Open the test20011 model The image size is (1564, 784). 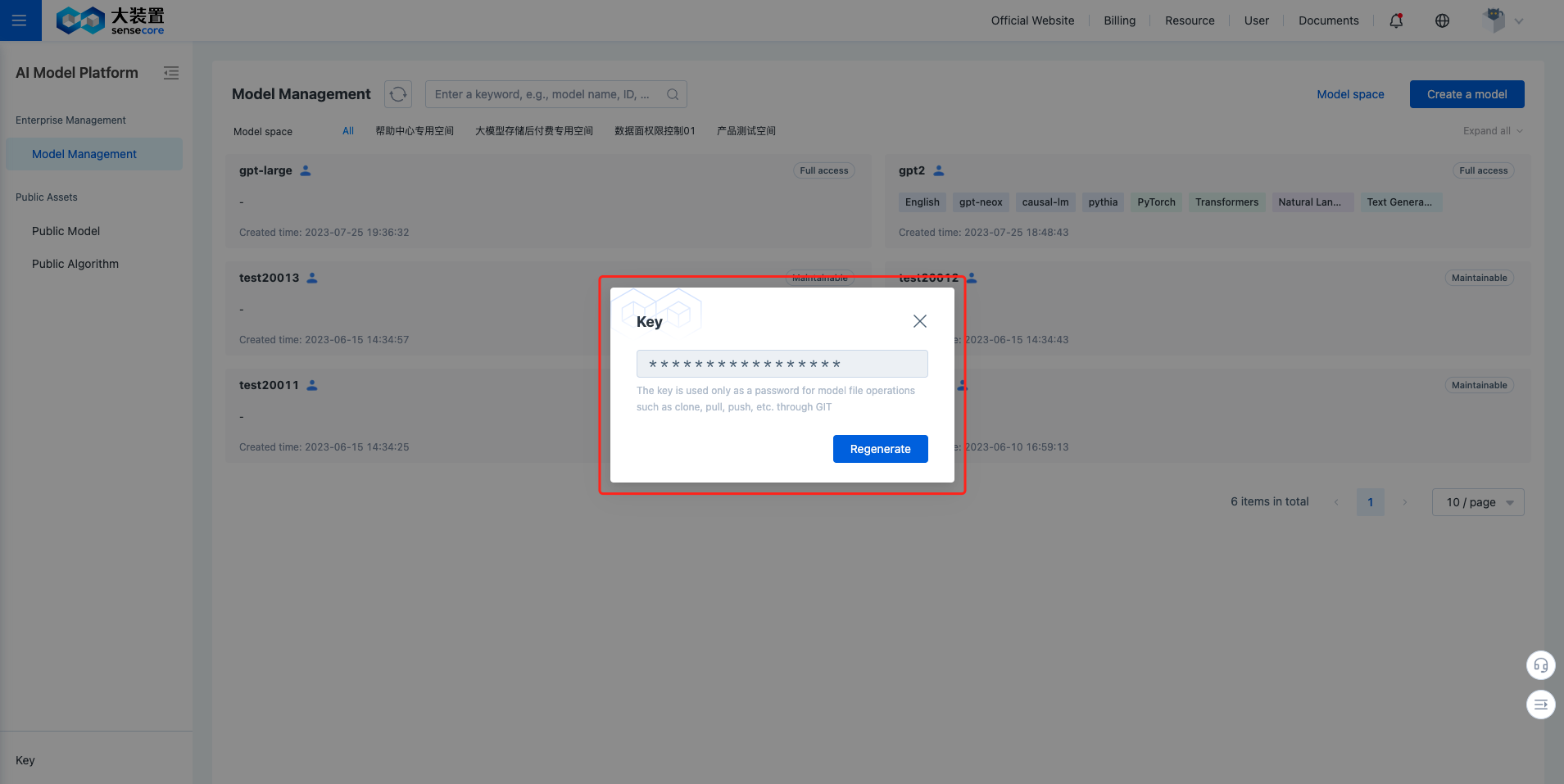(270, 385)
